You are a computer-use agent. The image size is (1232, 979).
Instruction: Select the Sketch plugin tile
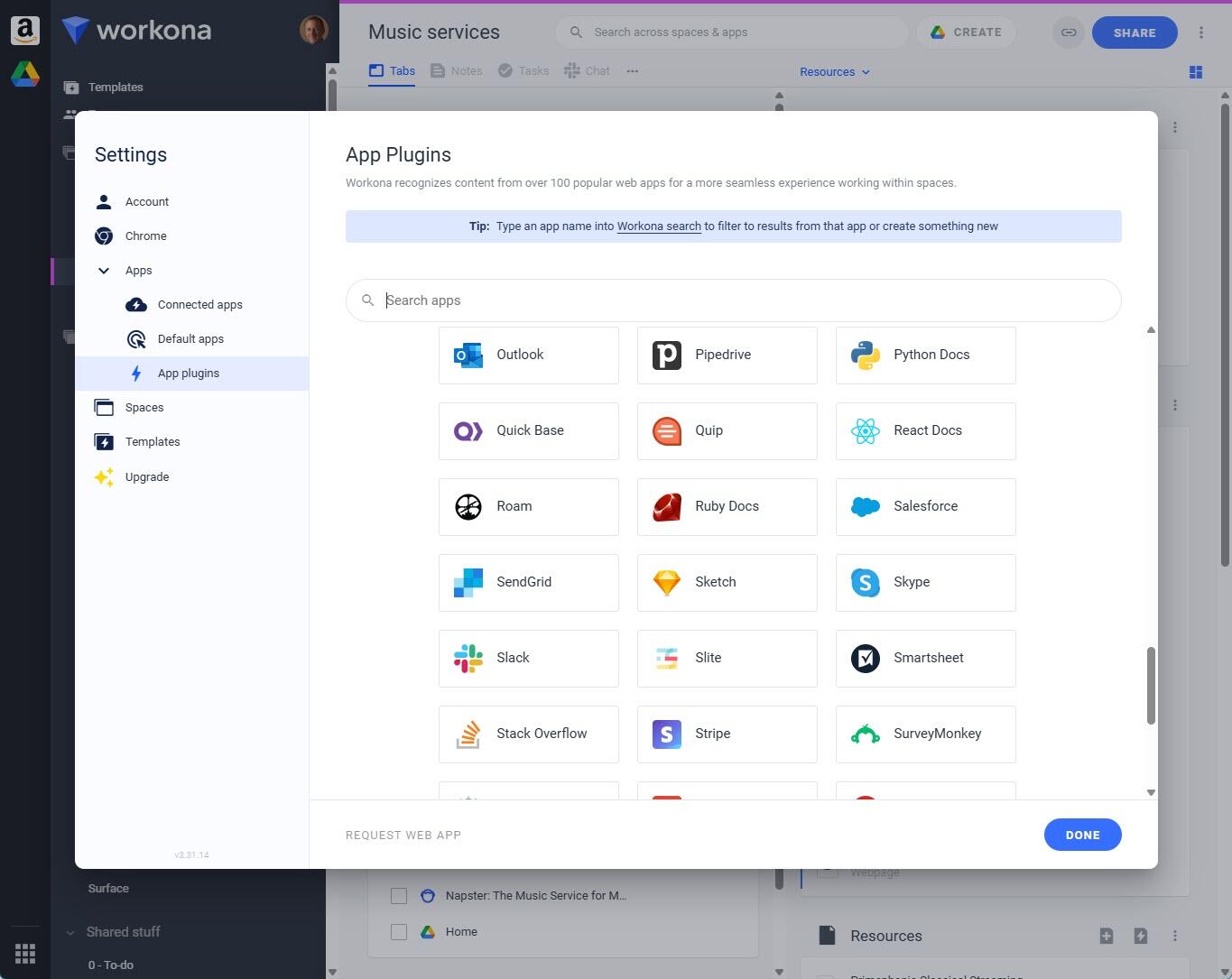tap(727, 582)
